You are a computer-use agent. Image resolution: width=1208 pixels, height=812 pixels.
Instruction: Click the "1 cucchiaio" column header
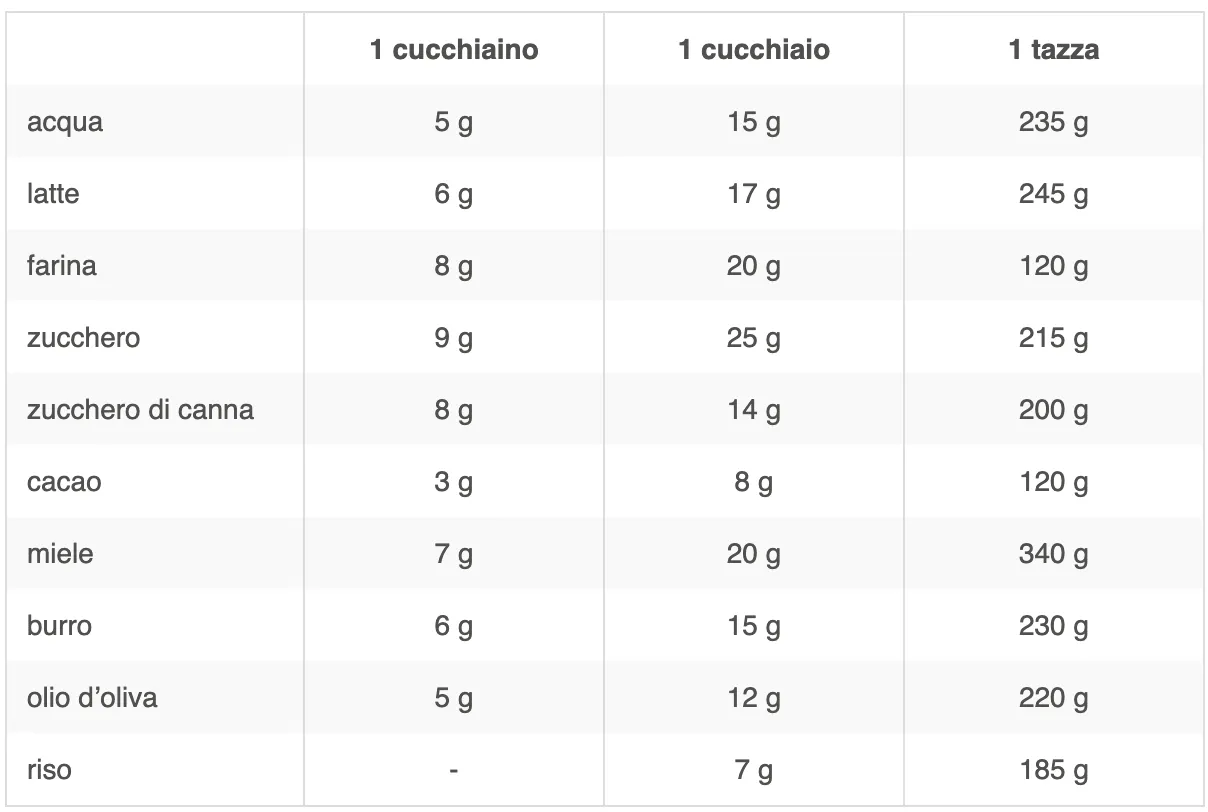[x=754, y=50]
